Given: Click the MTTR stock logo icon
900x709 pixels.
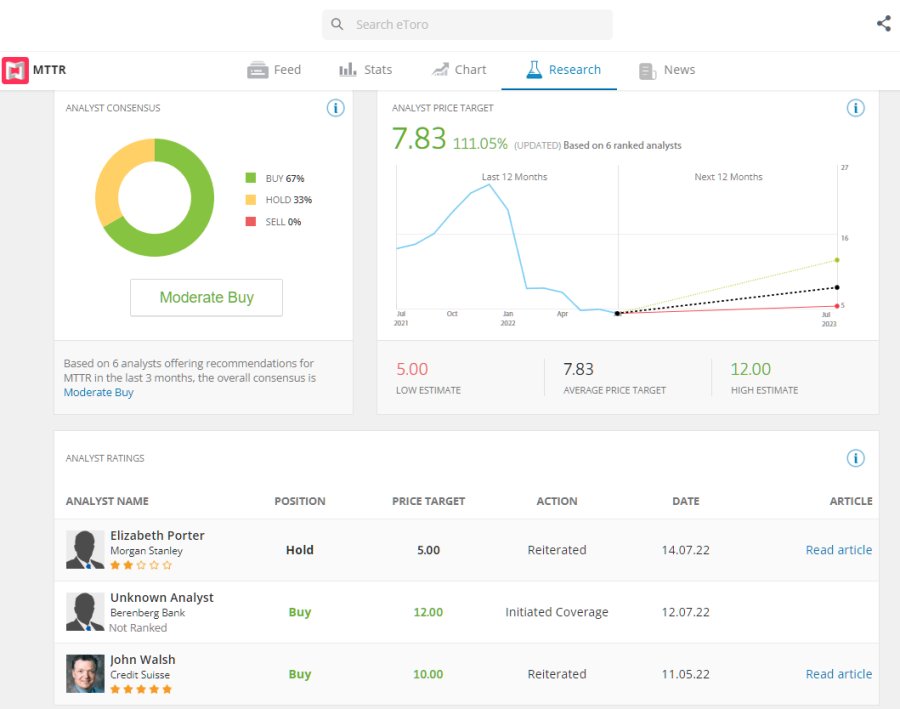Looking at the screenshot, I should click(x=15, y=70).
